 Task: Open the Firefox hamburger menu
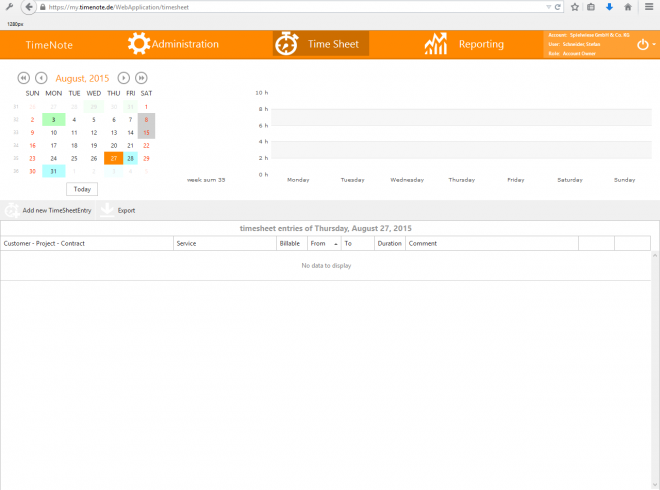(x=649, y=7)
